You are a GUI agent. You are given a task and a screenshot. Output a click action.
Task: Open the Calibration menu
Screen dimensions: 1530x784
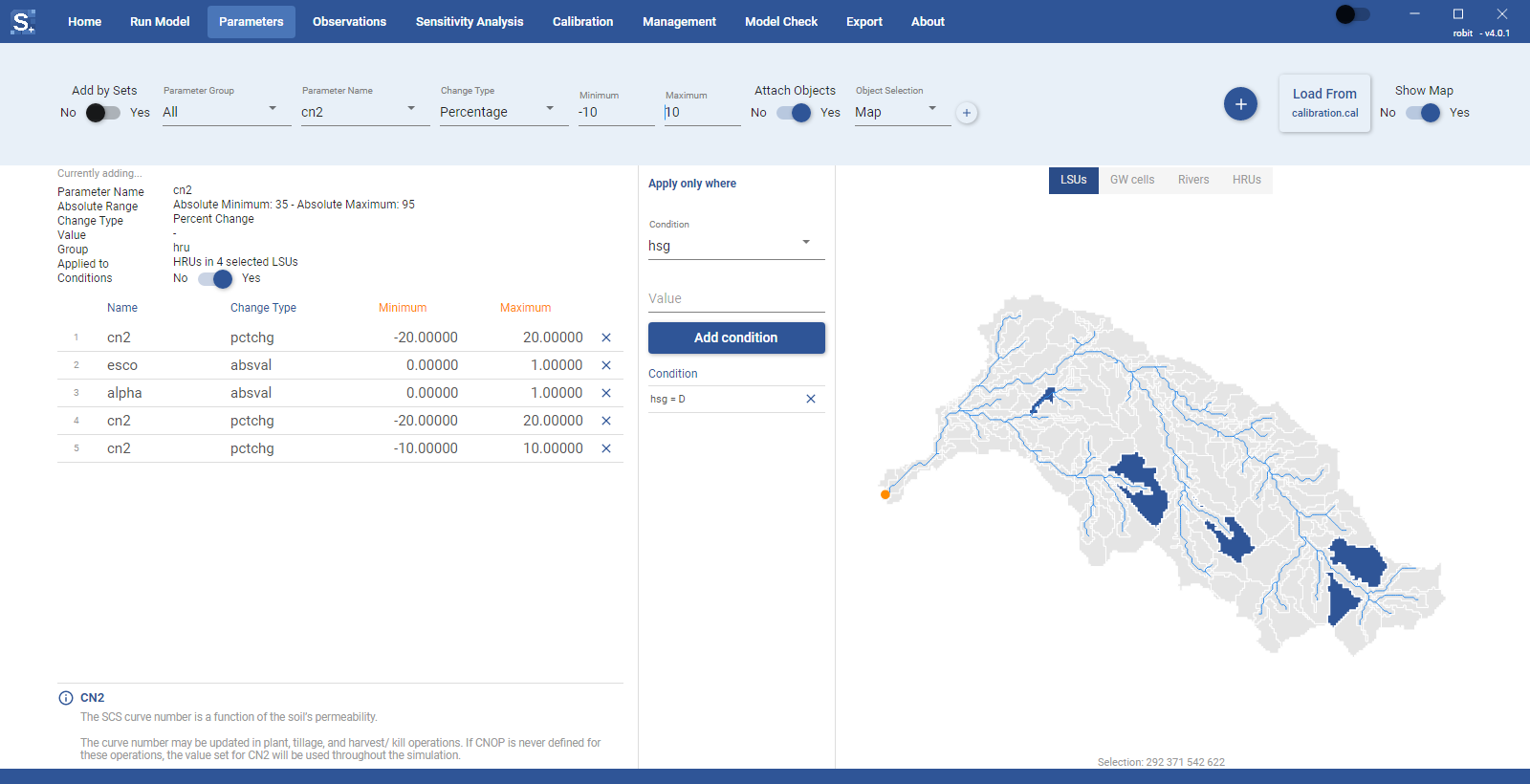(582, 21)
